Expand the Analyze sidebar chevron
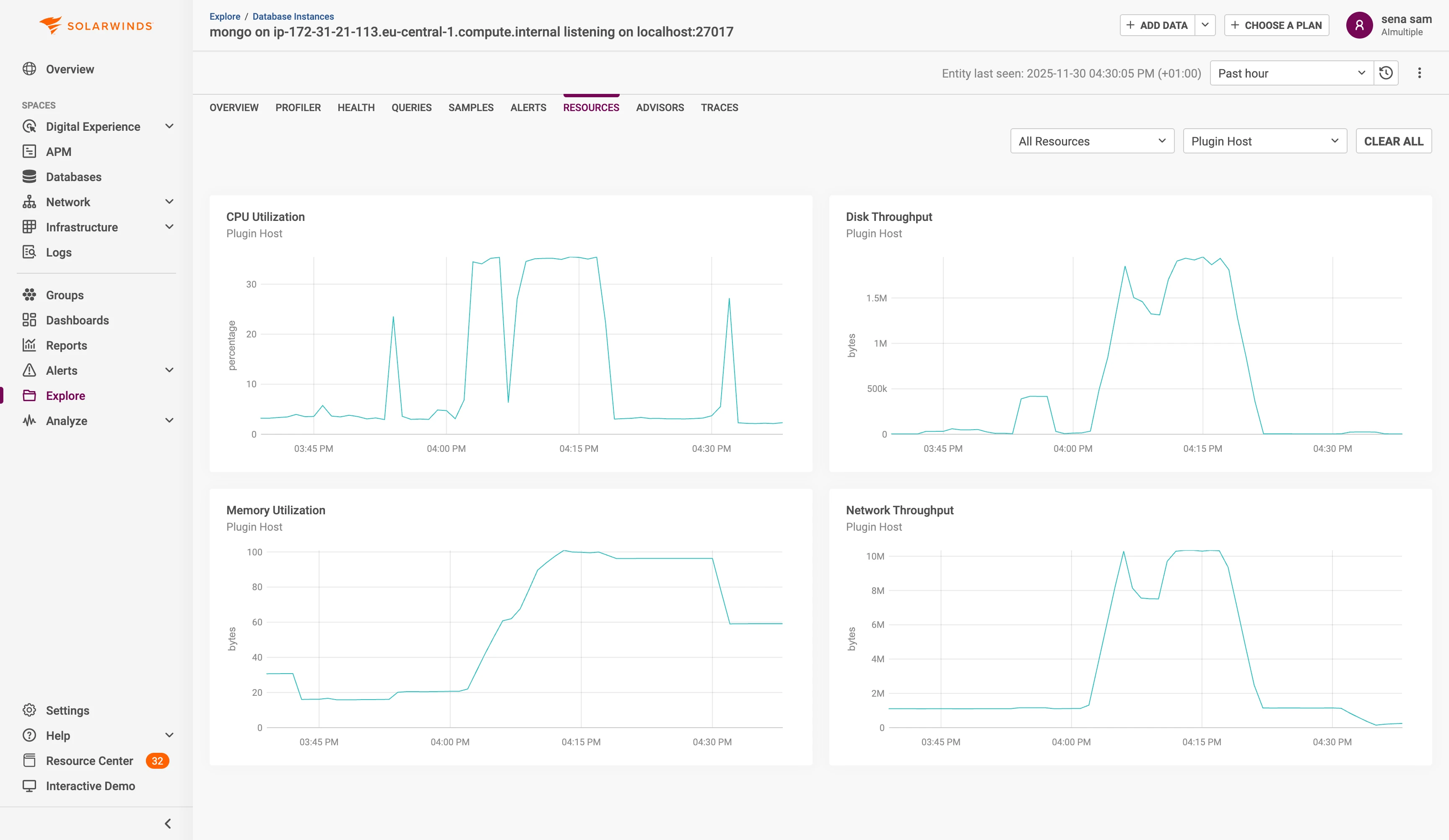Image resolution: width=1449 pixels, height=840 pixels. [170, 421]
